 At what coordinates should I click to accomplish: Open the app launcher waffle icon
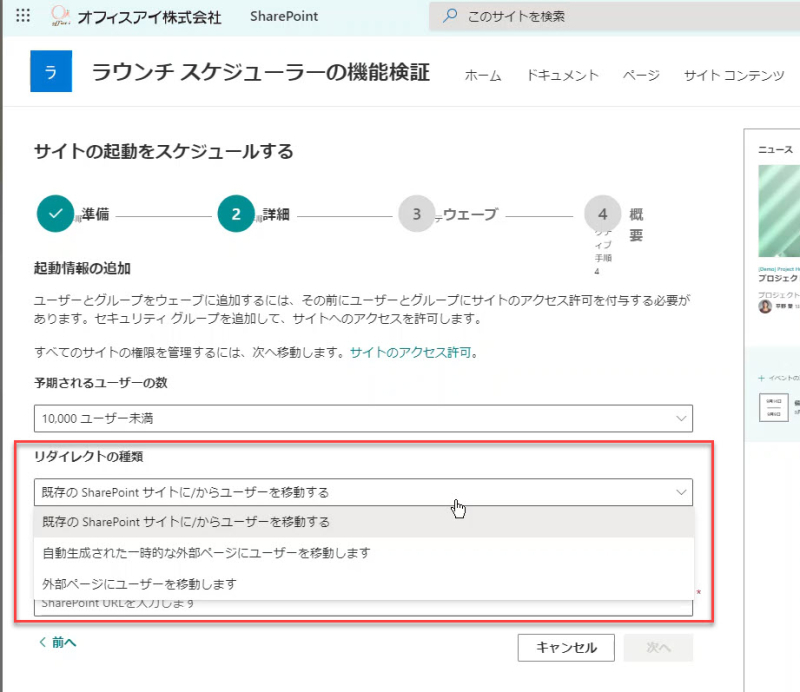click(x=23, y=15)
